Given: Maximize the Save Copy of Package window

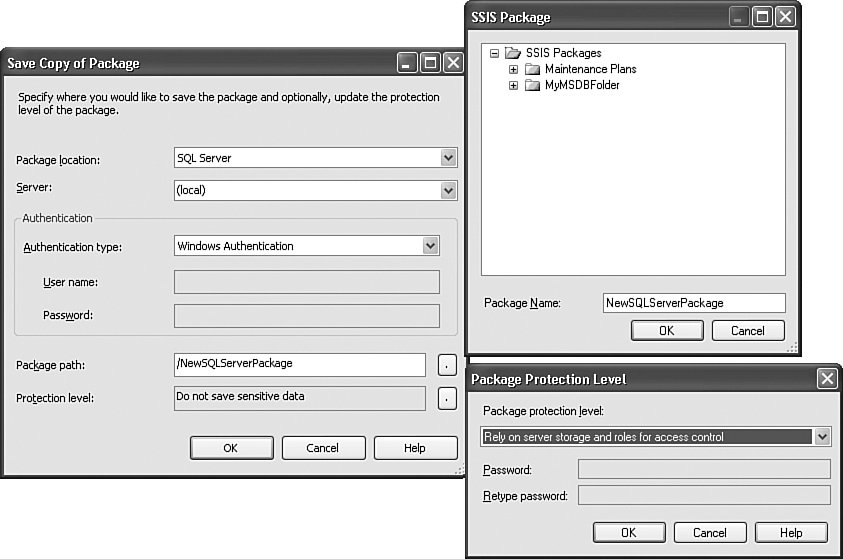Looking at the screenshot, I should (431, 63).
